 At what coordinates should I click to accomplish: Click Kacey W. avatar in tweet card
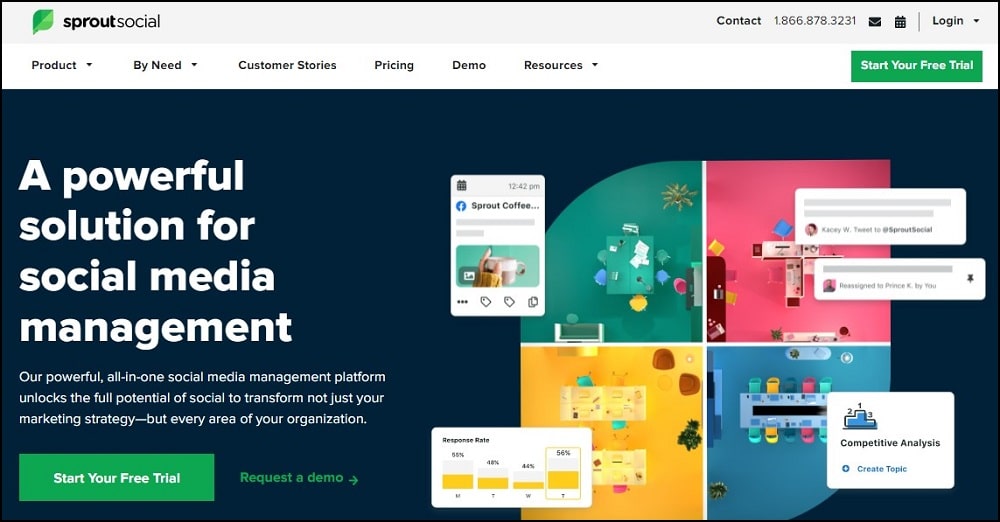click(x=811, y=229)
